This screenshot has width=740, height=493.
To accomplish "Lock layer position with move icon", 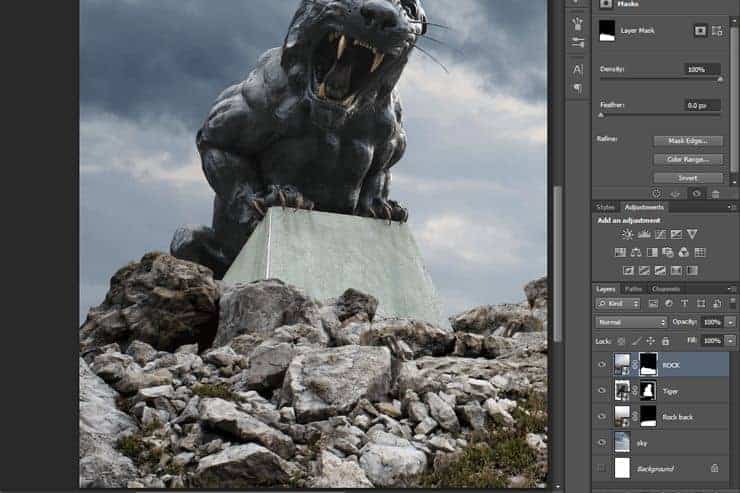I will click(651, 341).
